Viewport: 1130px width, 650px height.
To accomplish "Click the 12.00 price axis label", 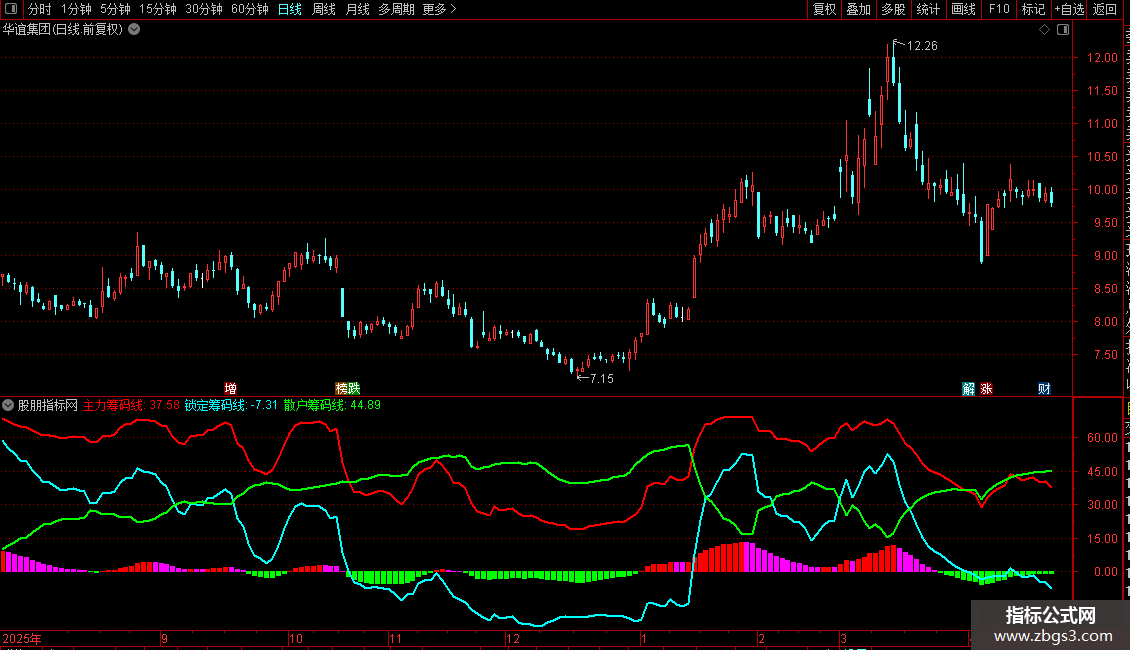I will [1102, 58].
